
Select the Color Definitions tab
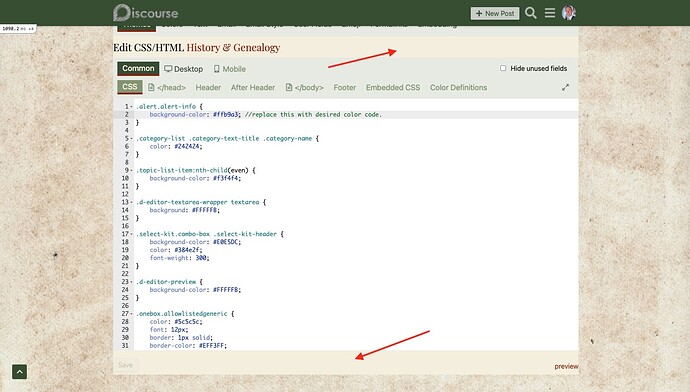pyautogui.click(x=459, y=88)
